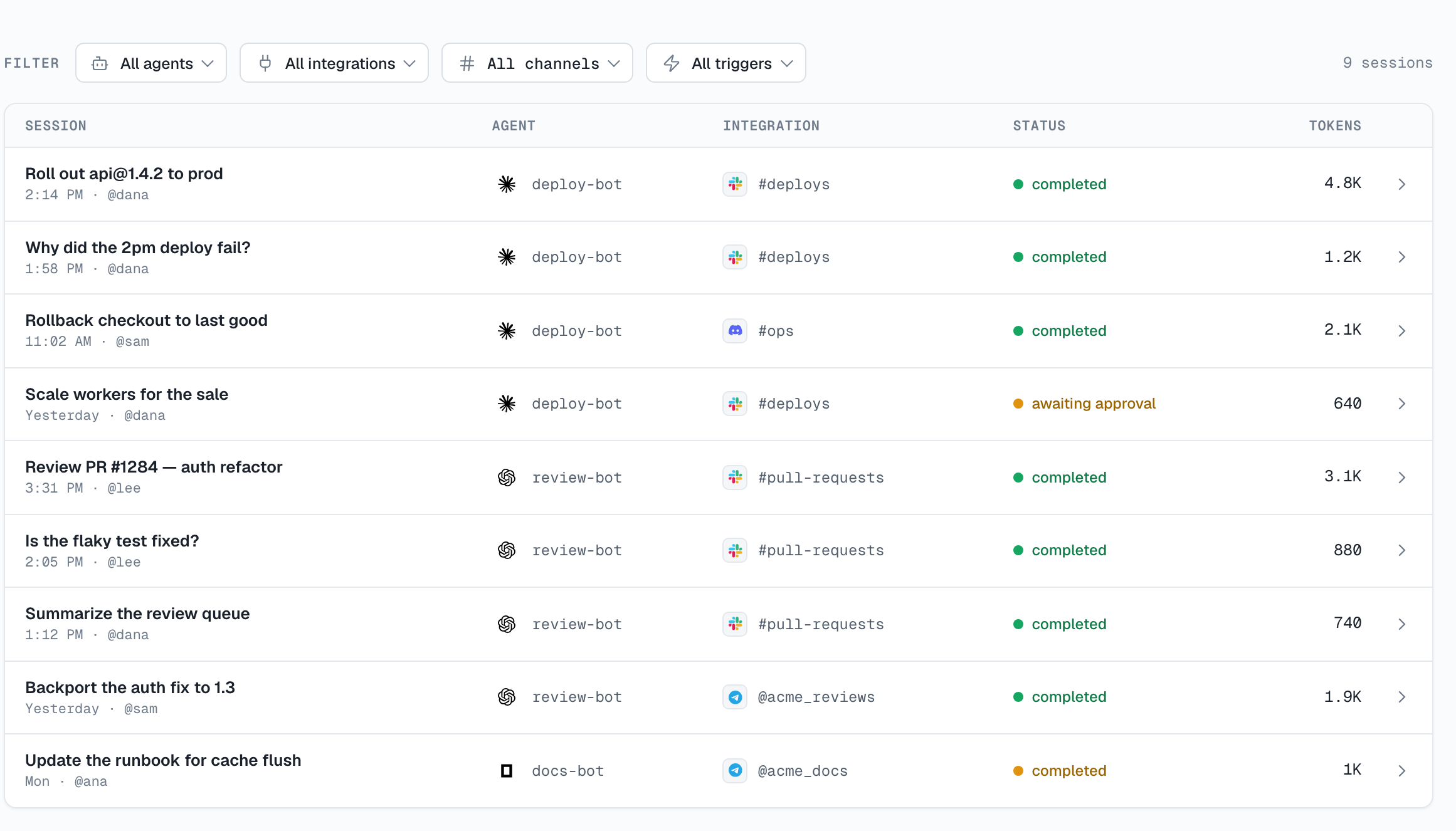Open the All integrations filter dropdown
The image size is (1456, 831).
(x=334, y=63)
